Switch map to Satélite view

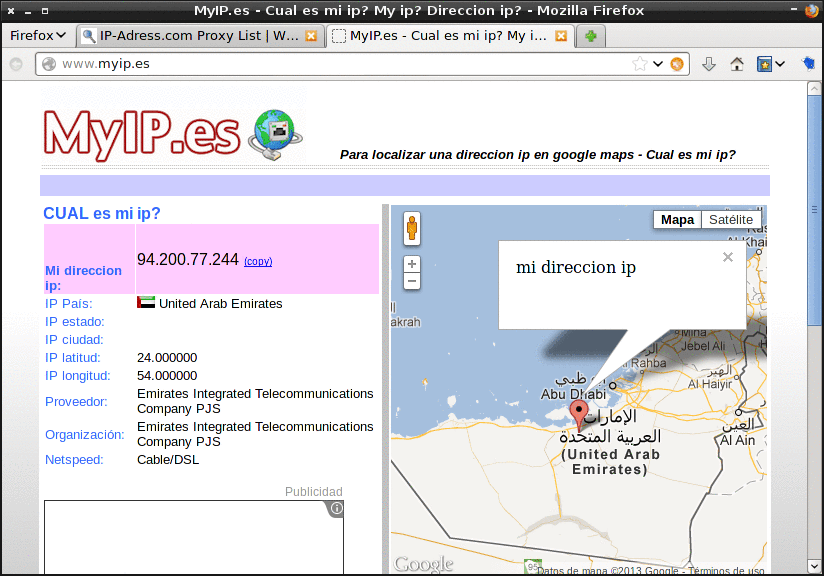(x=731, y=220)
